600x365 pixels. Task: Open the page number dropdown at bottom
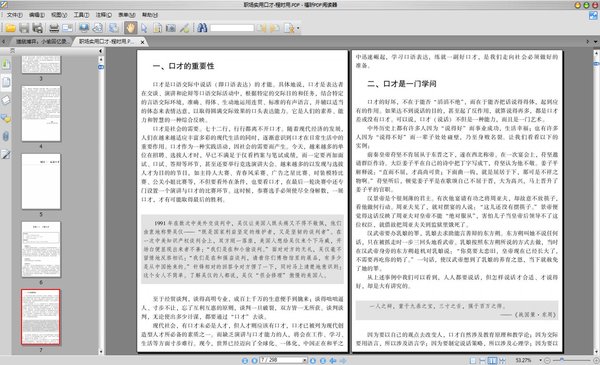[305, 360]
